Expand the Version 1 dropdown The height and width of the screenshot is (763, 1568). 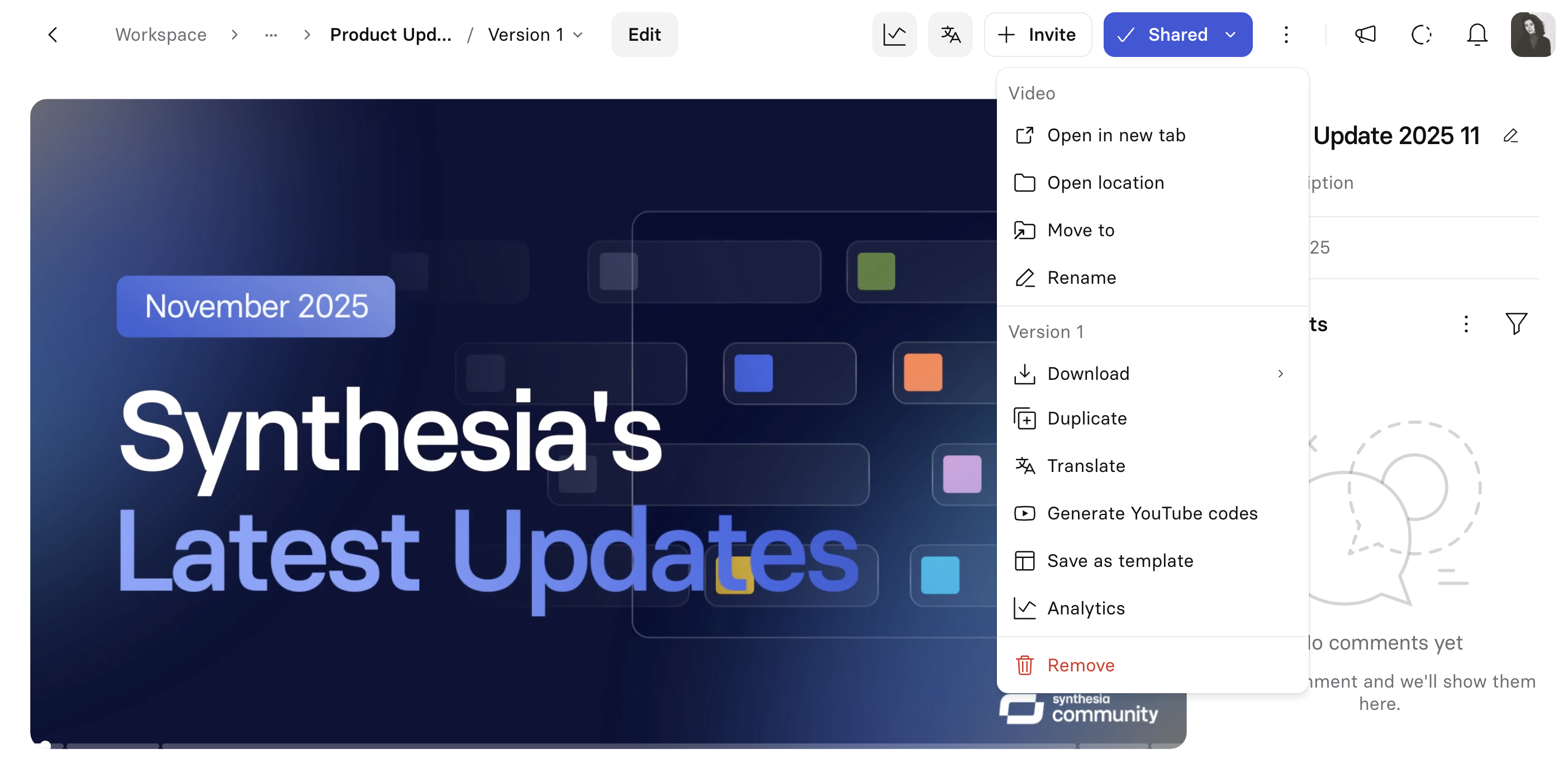pyautogui.click(x=536, y=35)
